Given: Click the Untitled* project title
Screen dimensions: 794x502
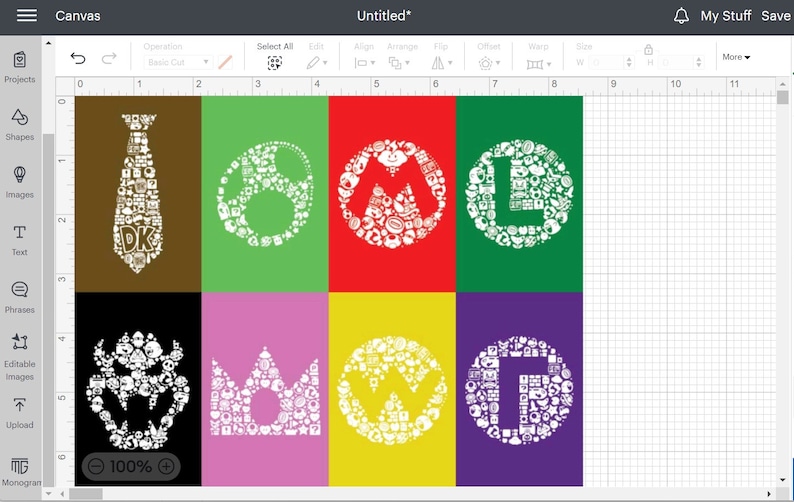Looking at the screenshot, I should [x=384, y=16].
